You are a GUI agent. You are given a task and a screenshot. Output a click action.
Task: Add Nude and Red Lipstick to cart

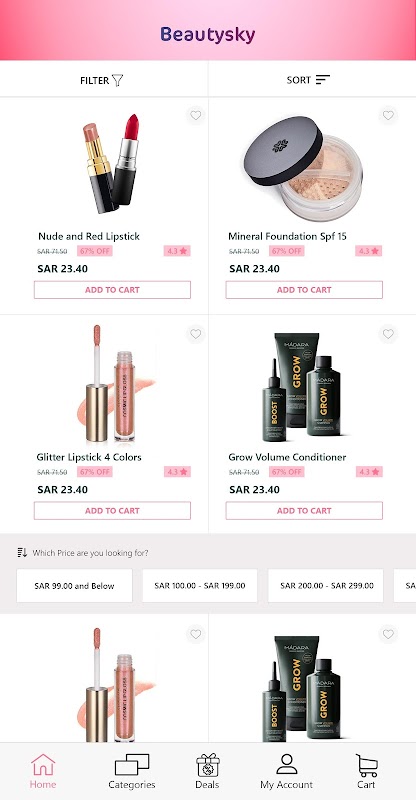coord(112,290)
